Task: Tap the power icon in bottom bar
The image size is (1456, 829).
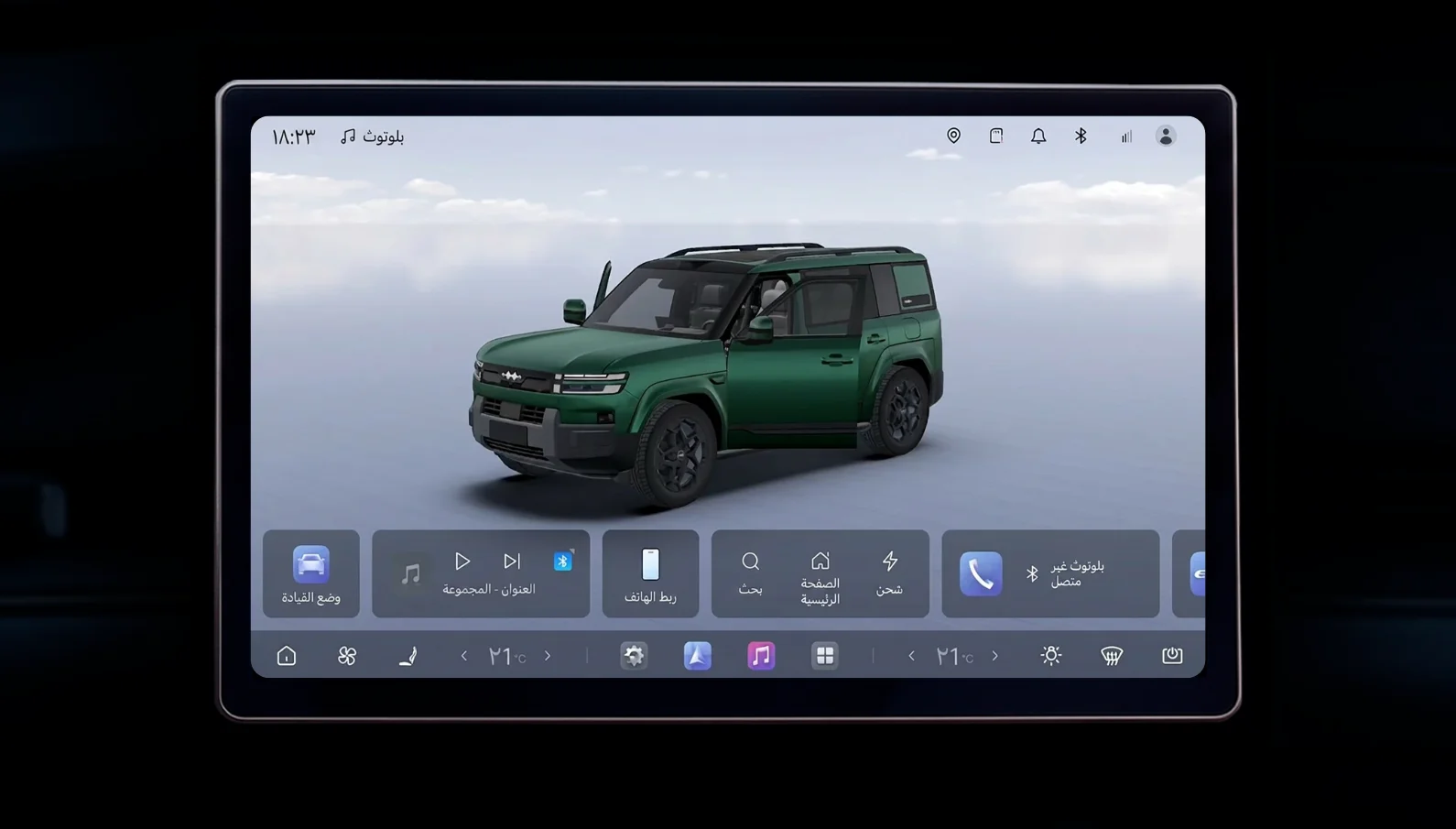Action: coord(1172,656)
